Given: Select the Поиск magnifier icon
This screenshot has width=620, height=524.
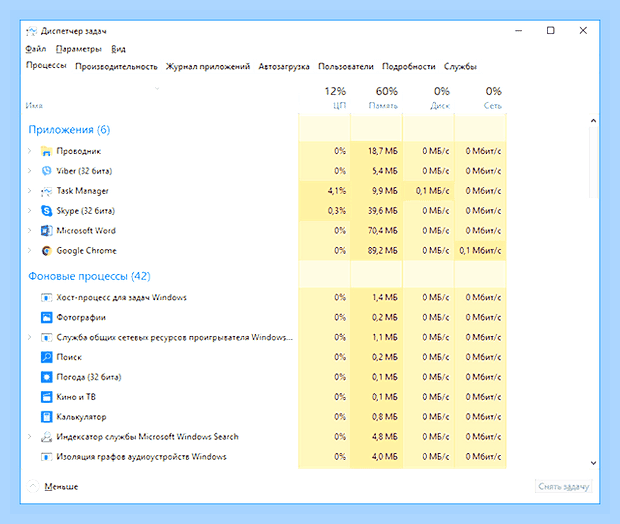Looking at the screenshot, I should [46, 357].
